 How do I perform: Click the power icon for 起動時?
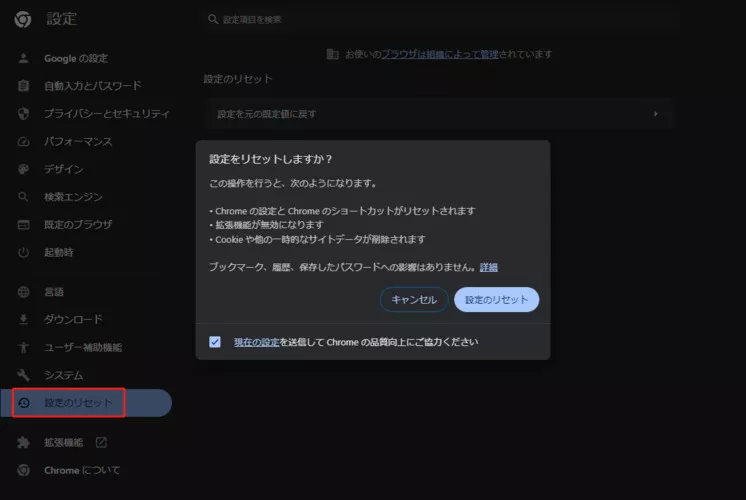click(23, 253)
